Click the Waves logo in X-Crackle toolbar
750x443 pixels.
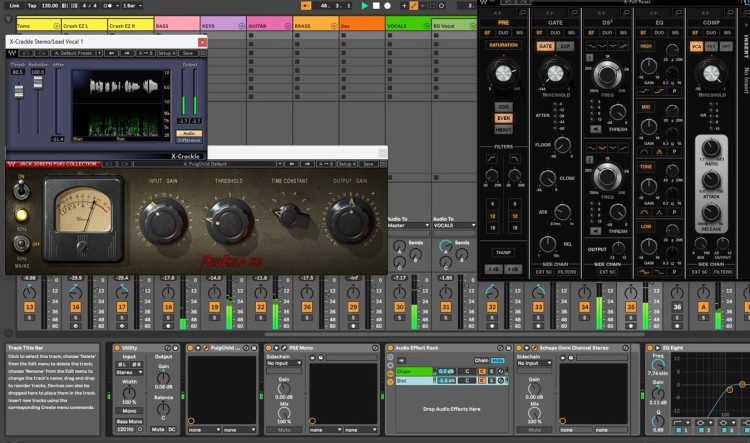pos(12,53)
